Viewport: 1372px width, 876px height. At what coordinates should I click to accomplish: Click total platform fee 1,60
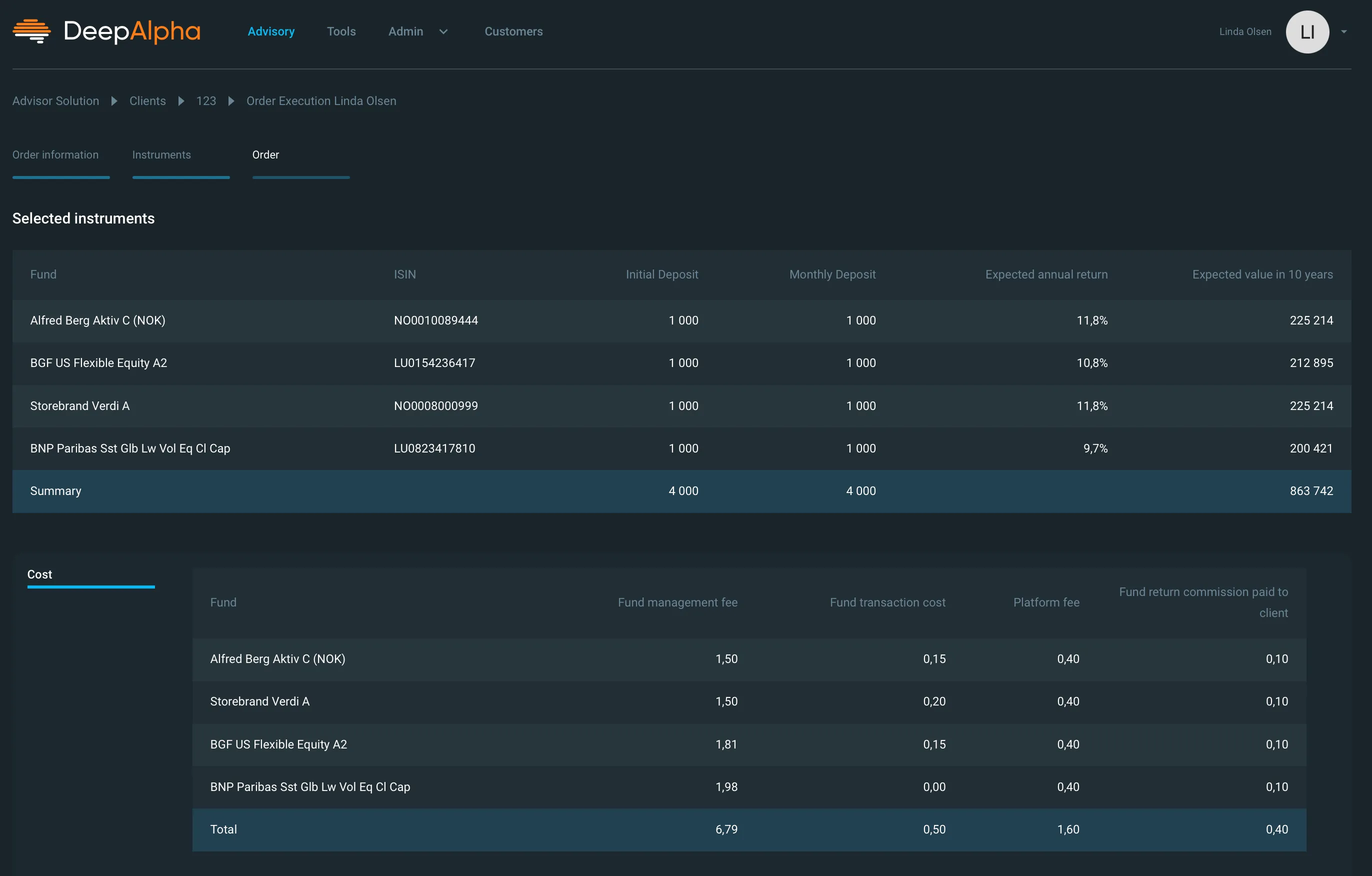click(x=1068, y=829)
